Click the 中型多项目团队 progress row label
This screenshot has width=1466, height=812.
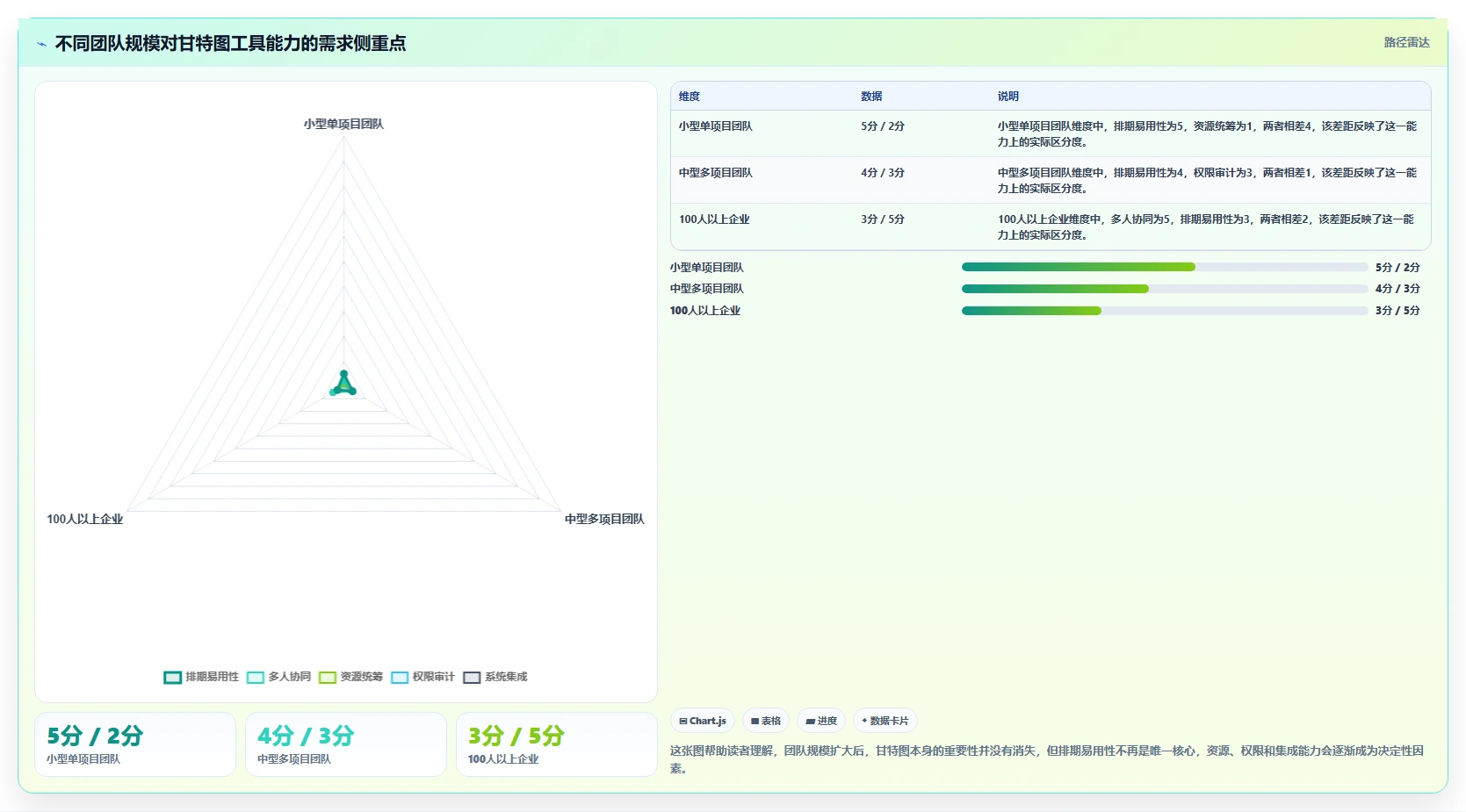pyautogui.click(x=707, y=289)
